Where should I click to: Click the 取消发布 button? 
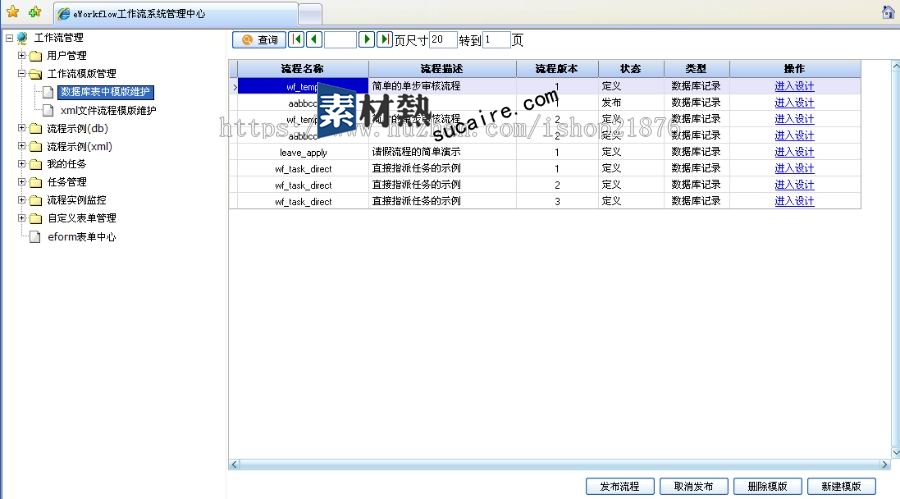coord(693,486)
